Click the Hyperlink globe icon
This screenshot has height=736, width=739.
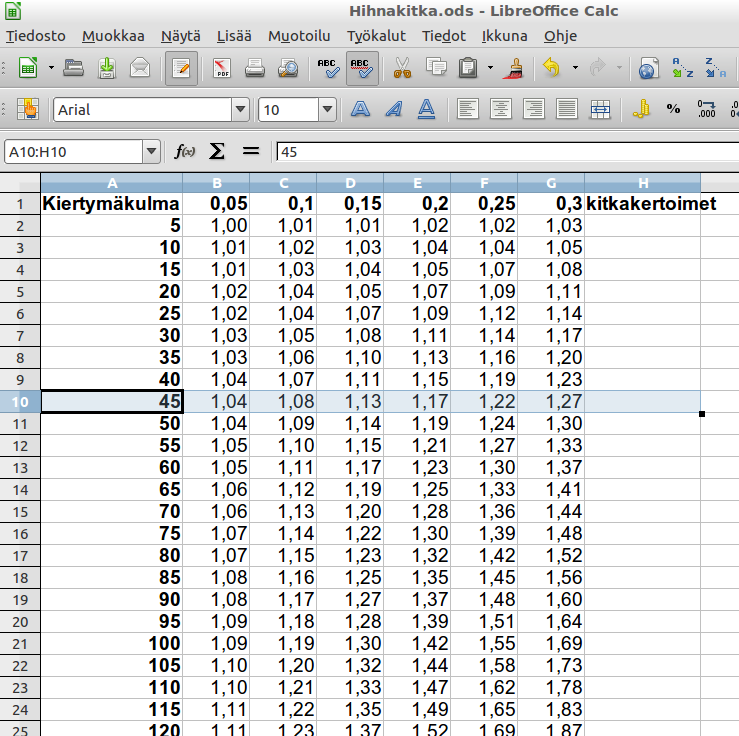[x=649, y=68]
